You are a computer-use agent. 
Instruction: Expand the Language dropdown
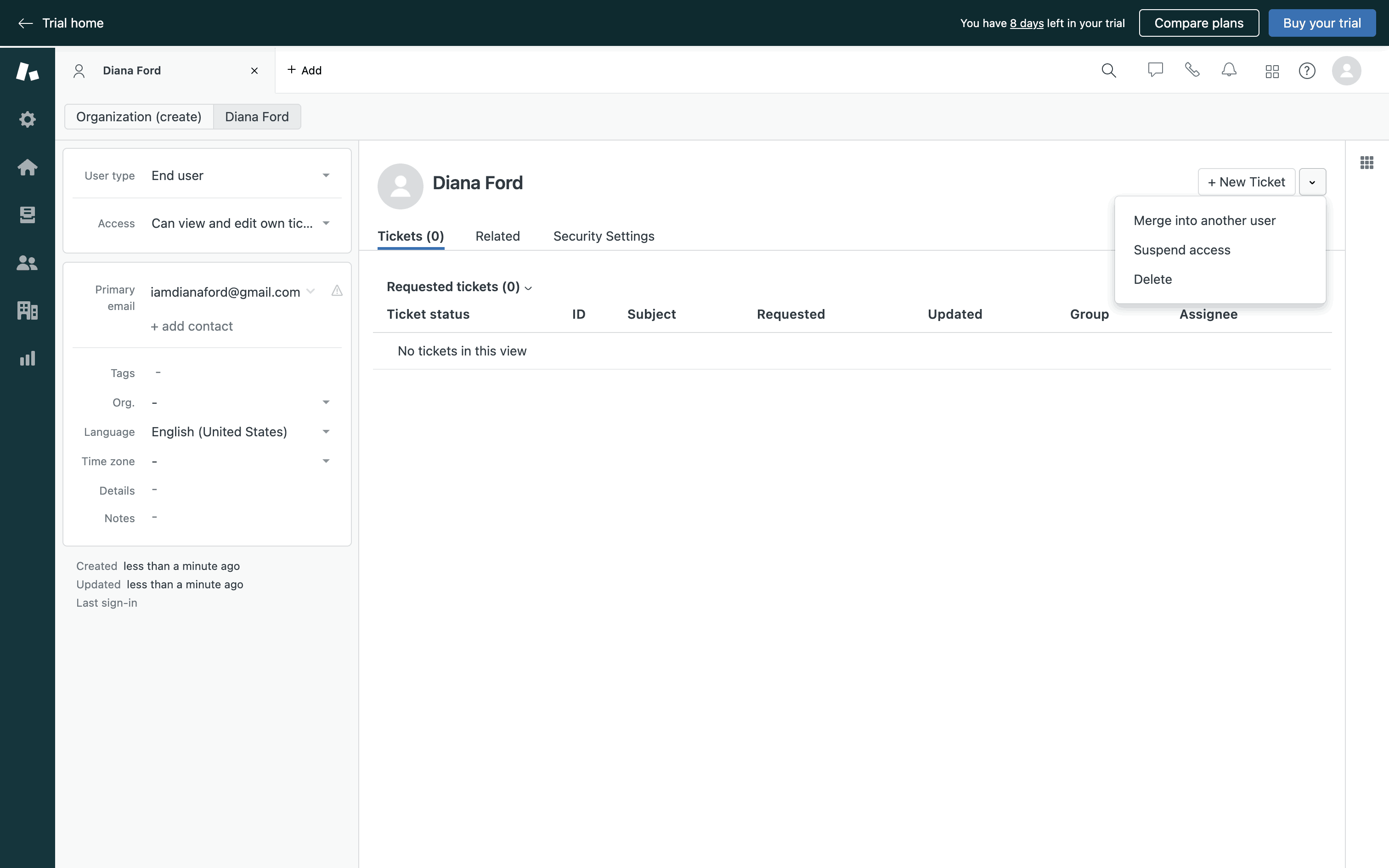[x=326, y=432]
